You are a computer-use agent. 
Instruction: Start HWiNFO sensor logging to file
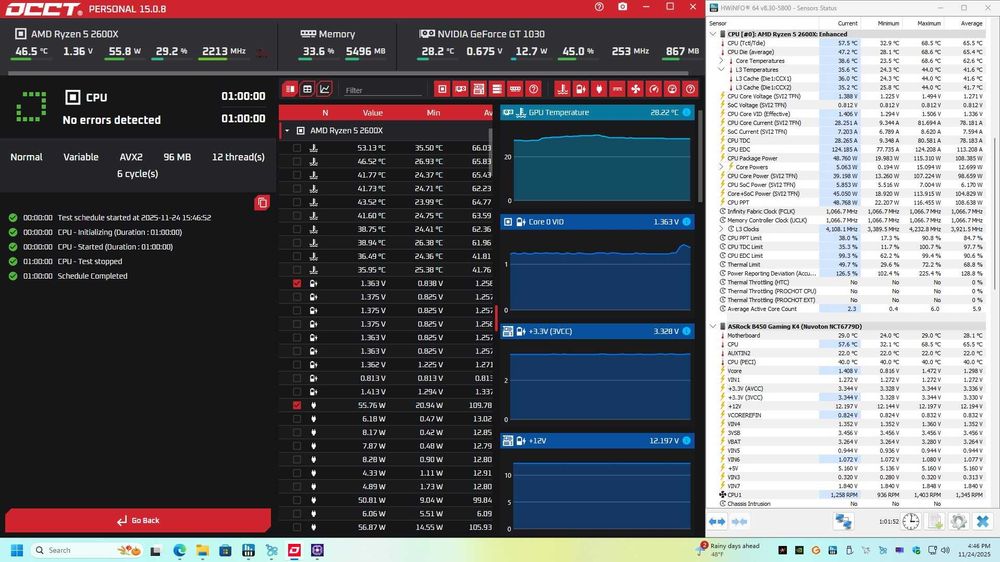coord(935,521)
